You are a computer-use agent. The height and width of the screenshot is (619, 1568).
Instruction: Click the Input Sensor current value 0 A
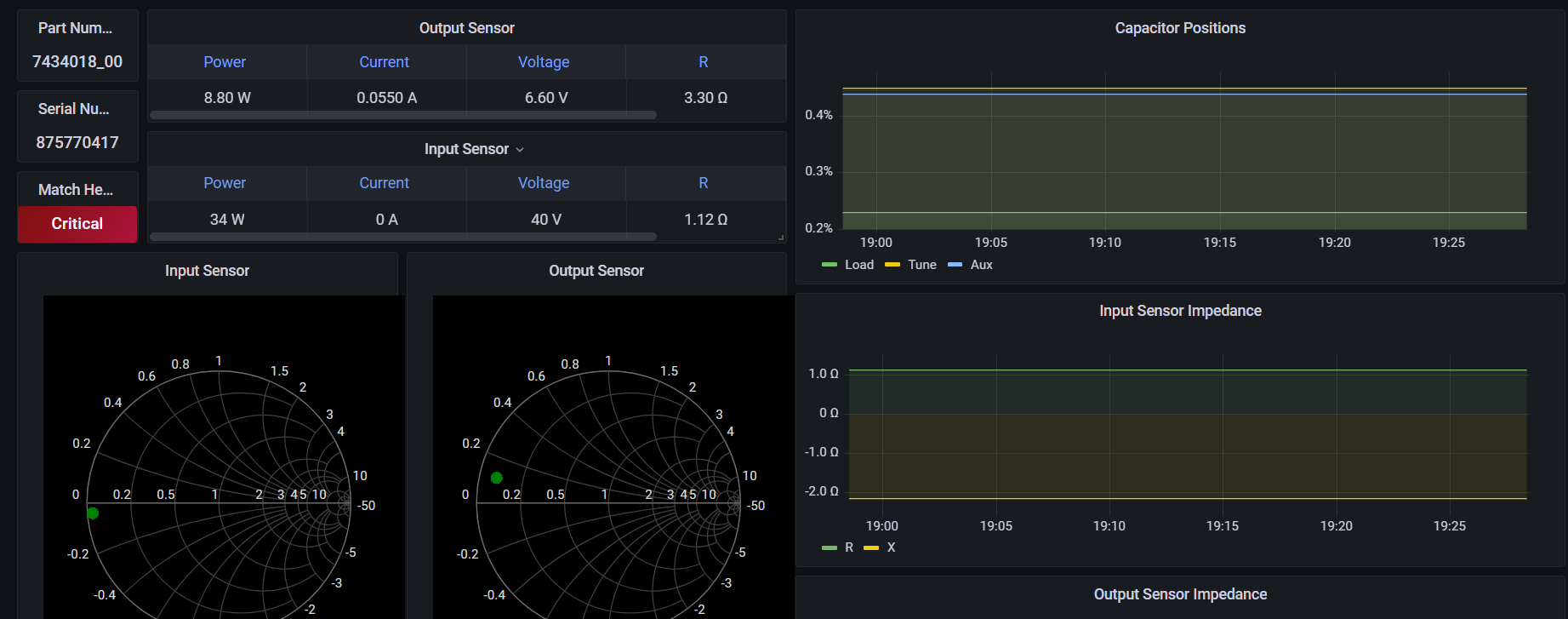387,220
